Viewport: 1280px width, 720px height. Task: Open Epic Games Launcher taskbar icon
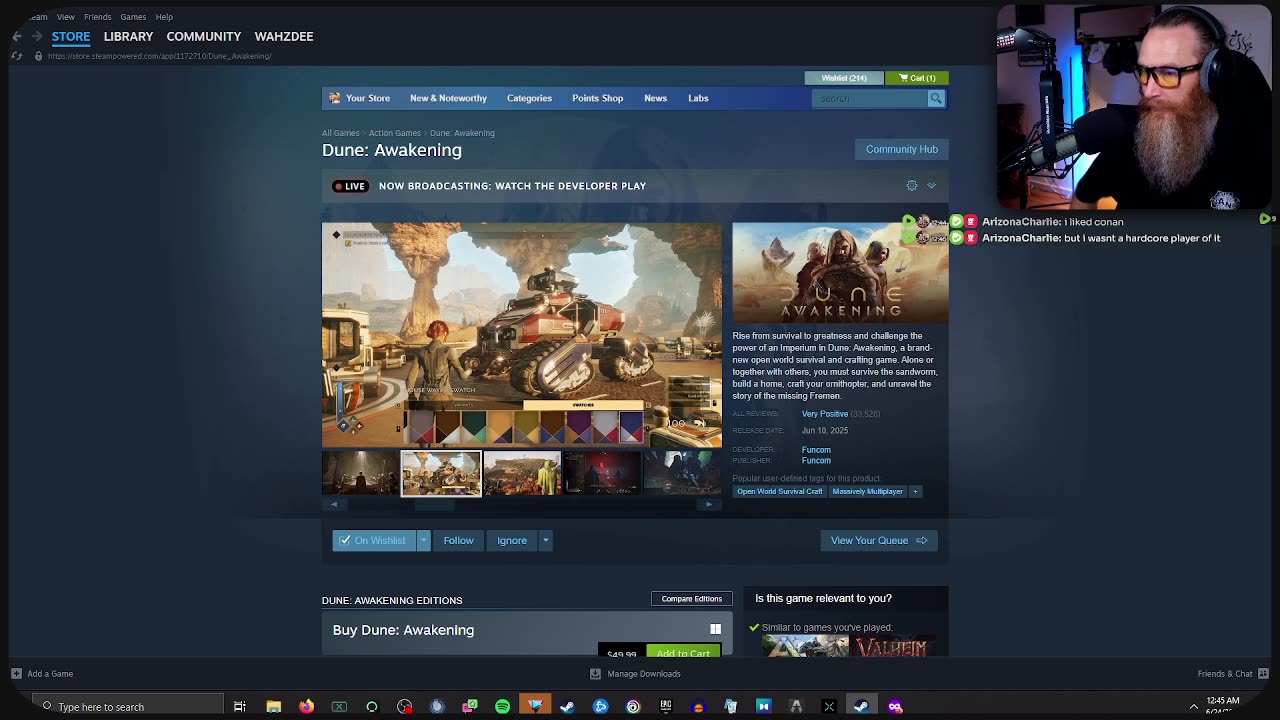(665, 707)
